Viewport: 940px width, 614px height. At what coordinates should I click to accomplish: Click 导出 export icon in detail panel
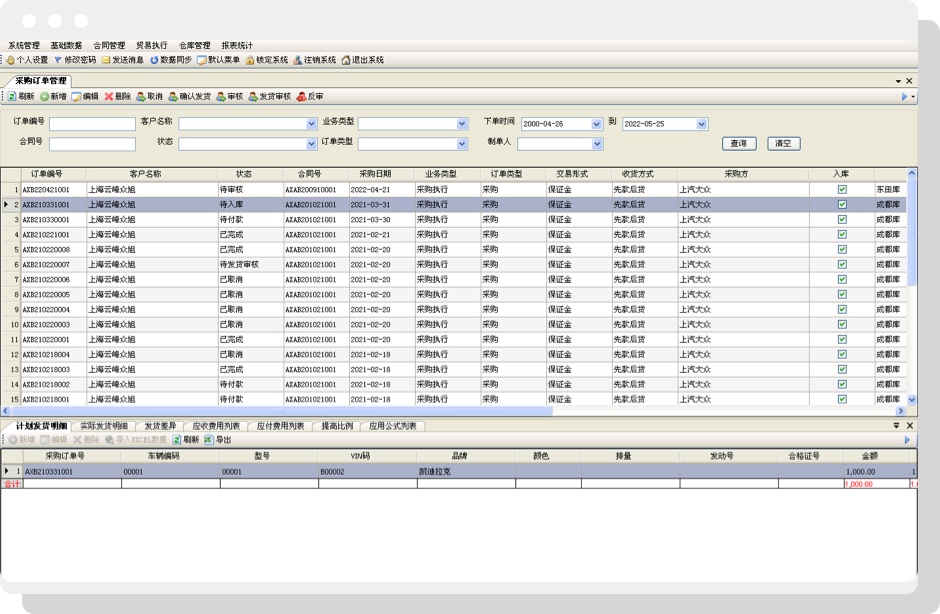(209, 440)
